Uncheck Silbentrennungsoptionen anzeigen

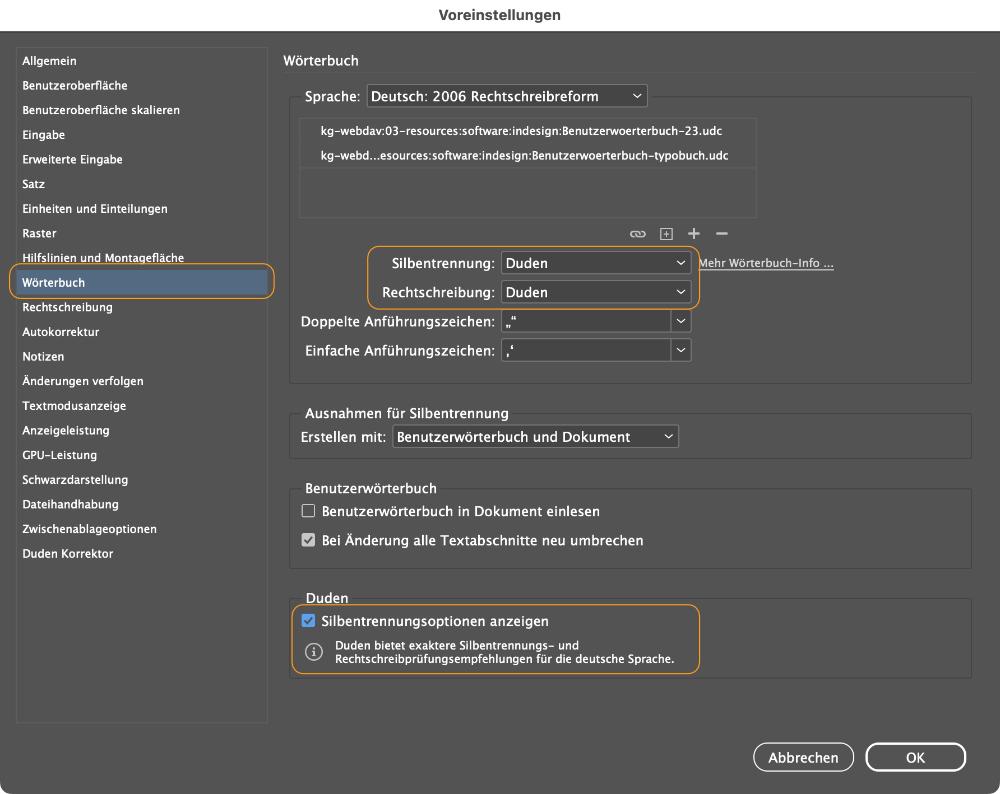tap(308, 621)
